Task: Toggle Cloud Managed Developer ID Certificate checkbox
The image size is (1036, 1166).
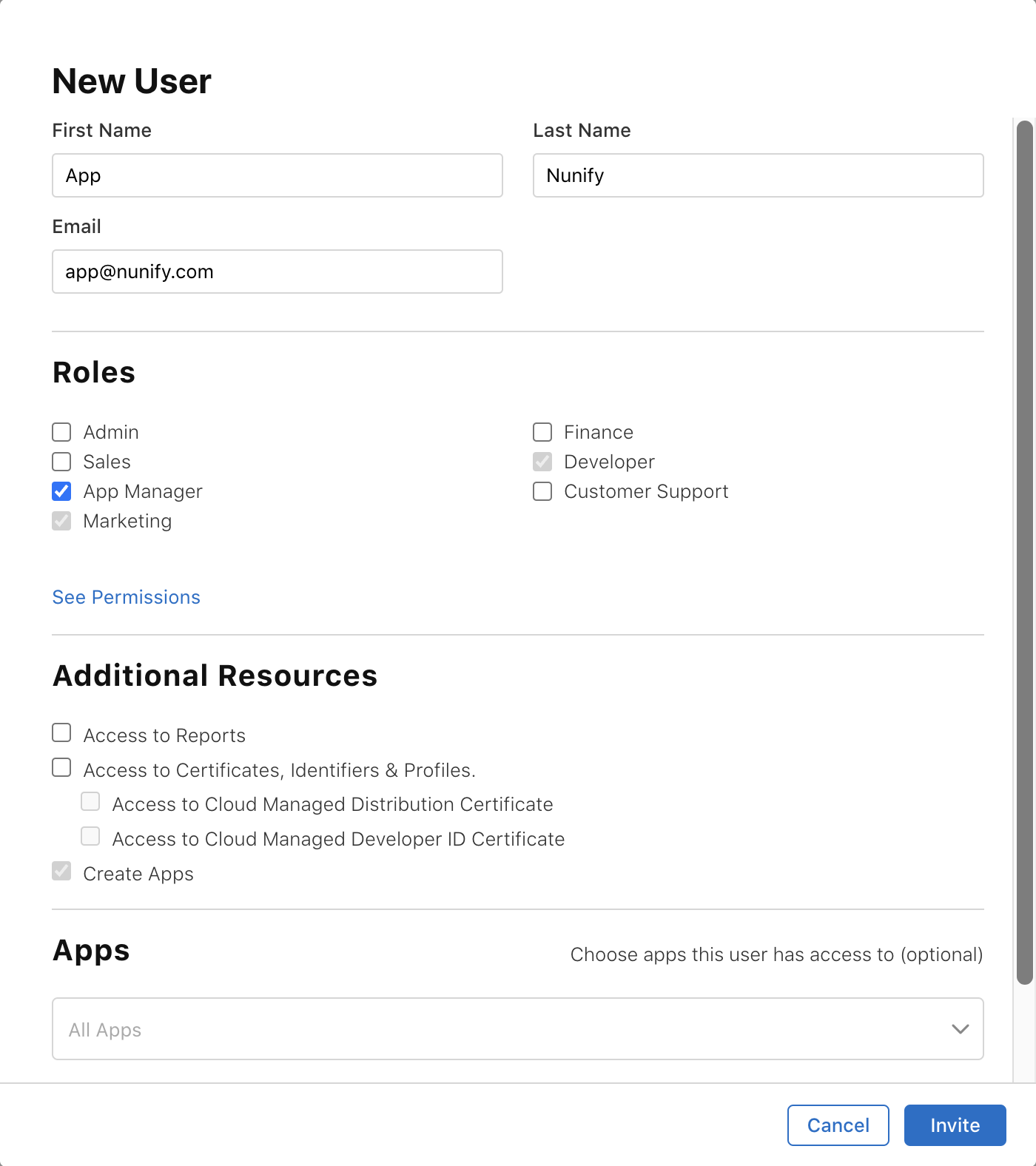Action: [91, 836]
